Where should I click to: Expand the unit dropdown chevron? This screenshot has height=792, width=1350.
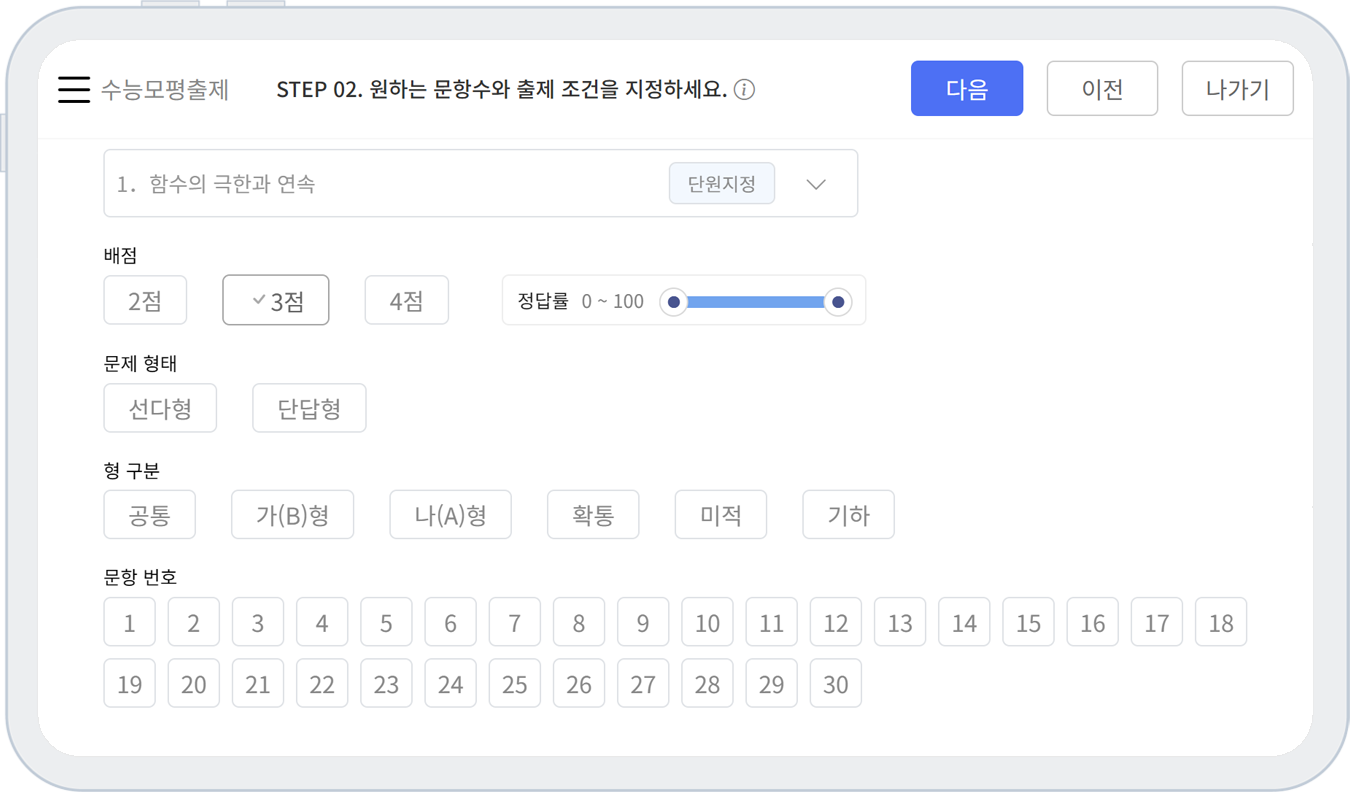816,184
